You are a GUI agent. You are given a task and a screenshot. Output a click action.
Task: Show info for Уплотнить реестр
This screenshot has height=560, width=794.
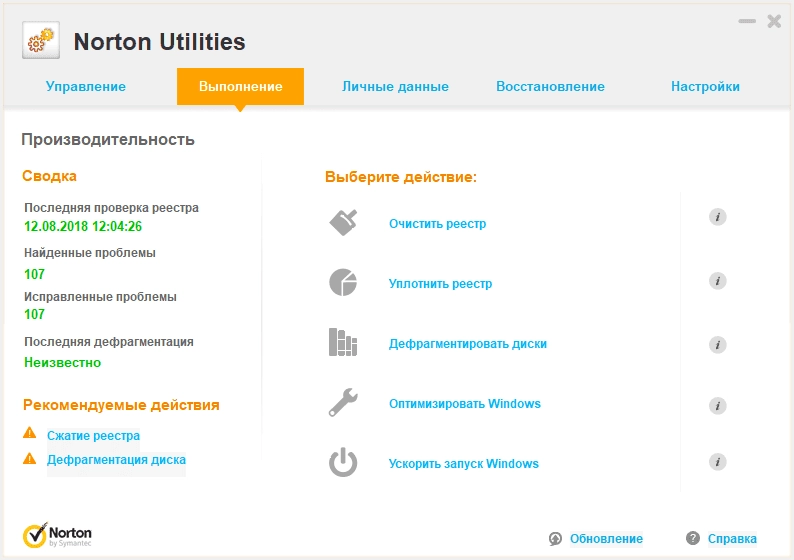tap(718, 281)
